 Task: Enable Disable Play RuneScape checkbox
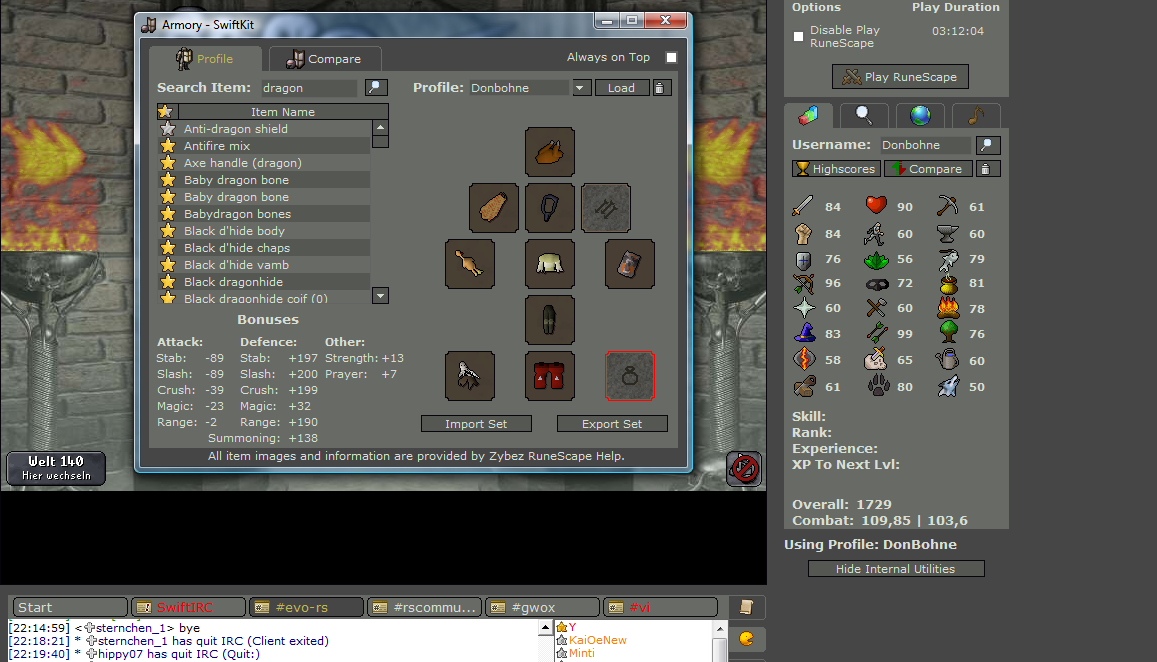coord(798,37)
